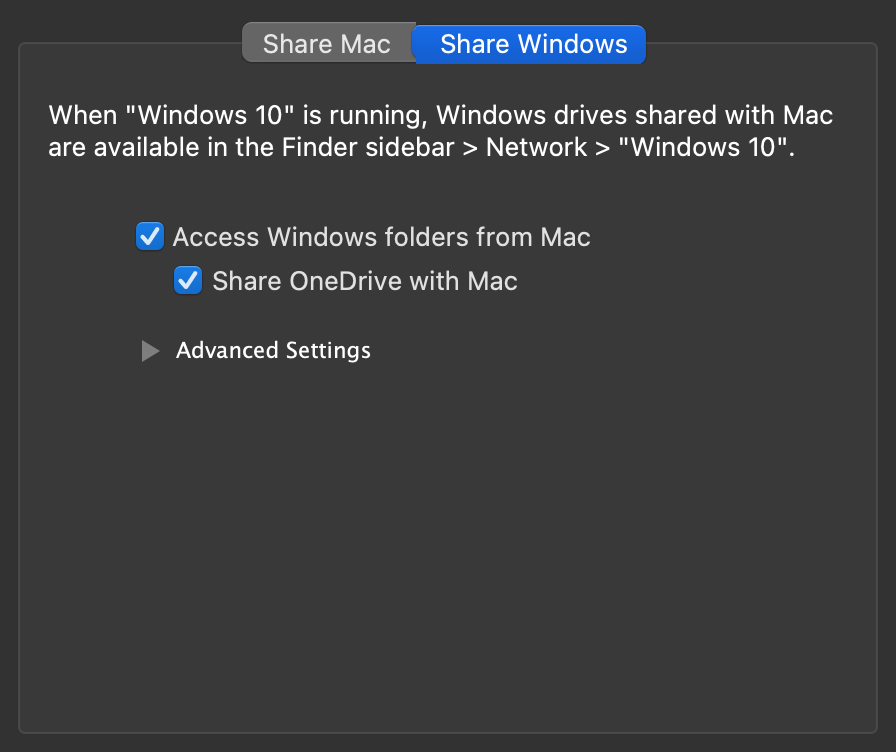Click the gray triangle icon left of Advanced Settings
This screenshot has height=752, width=896.
150,351
